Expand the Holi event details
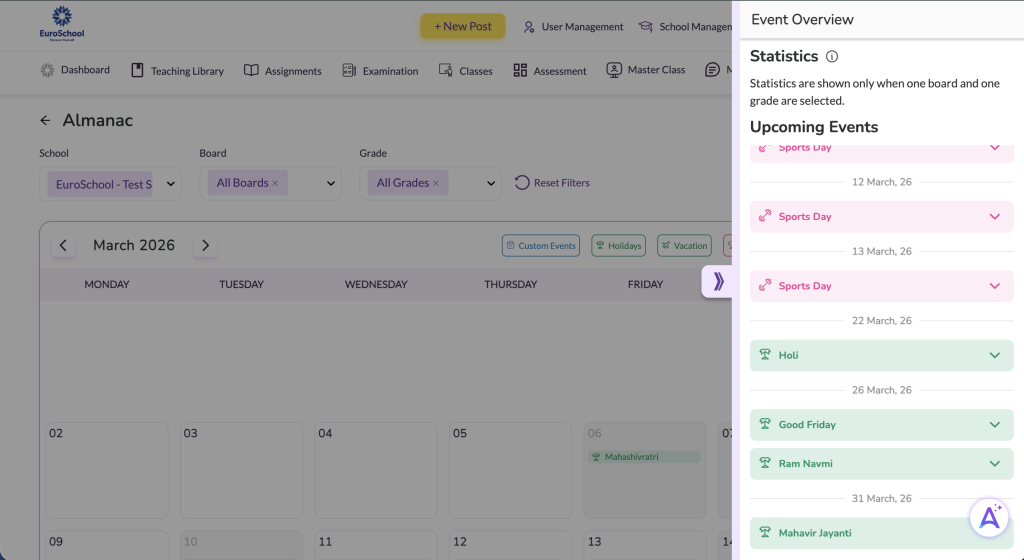Image resolution: width=1024 pixels, height=560 pixels. click(x=994, y=356)
